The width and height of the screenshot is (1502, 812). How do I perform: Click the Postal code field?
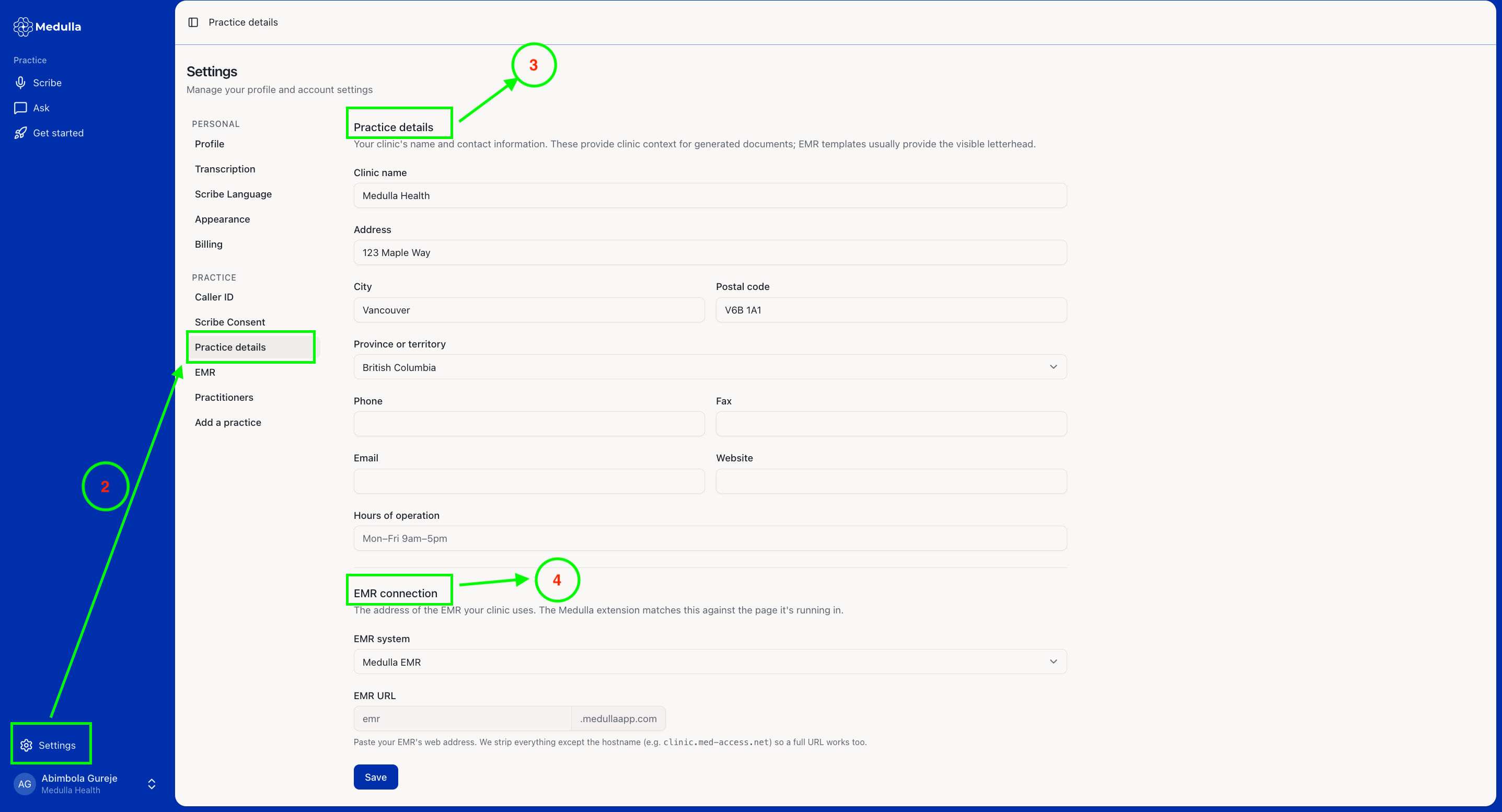pyautogui.click(x=891, y=310)
